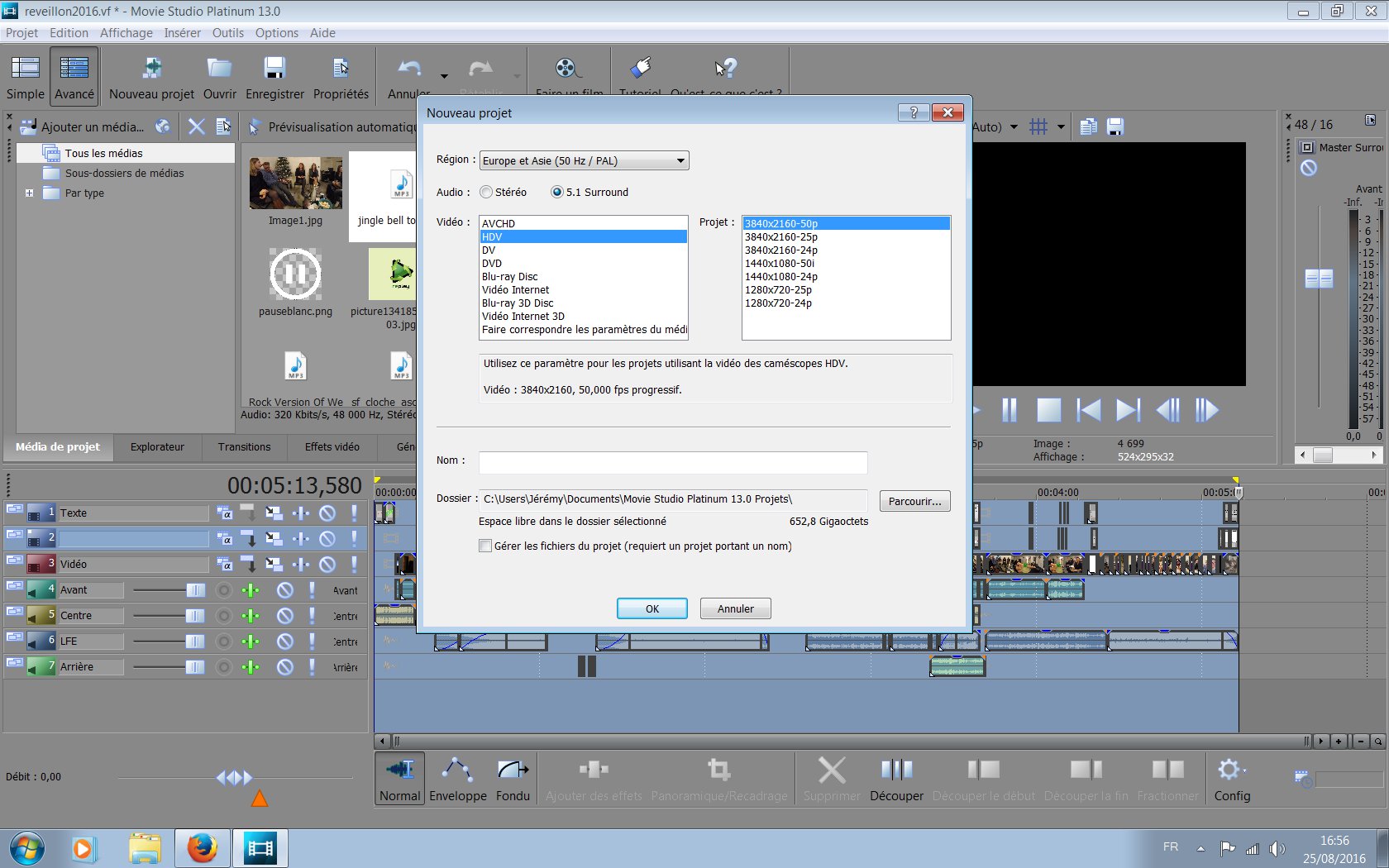
Task: Mute the LFE audio track
Action: (285, 641)
